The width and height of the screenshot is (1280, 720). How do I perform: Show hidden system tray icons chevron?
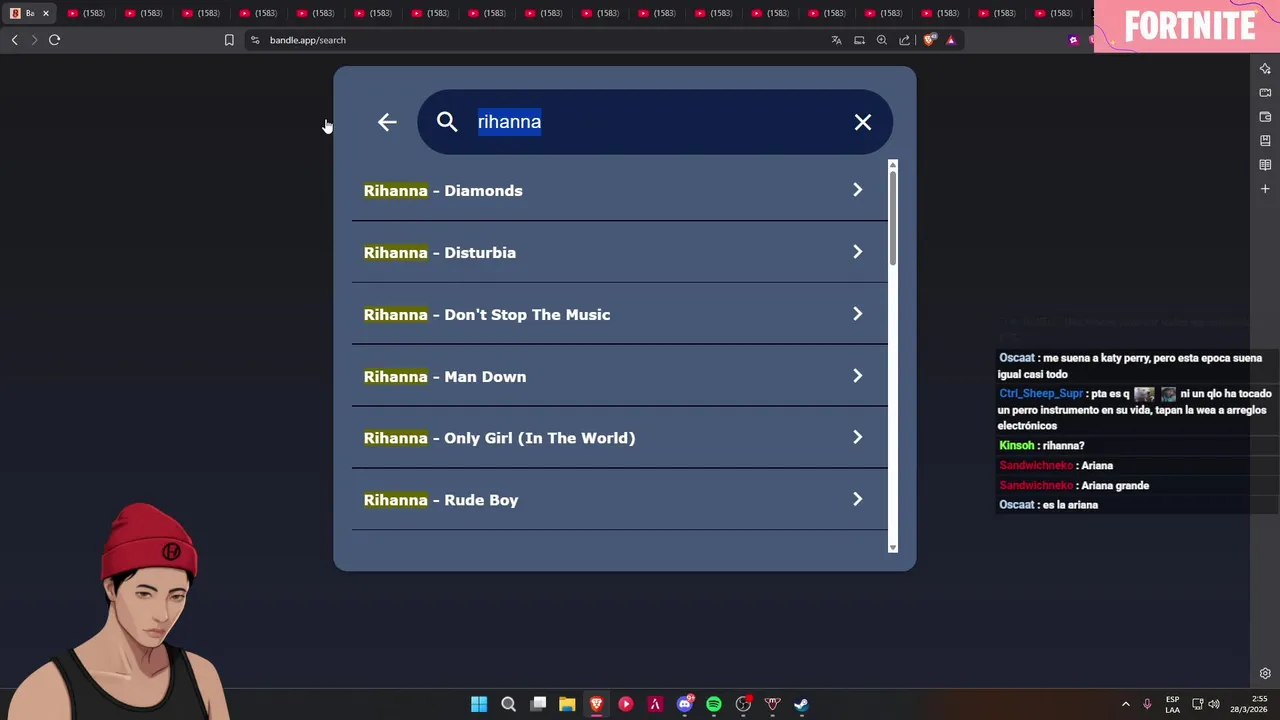coord(1125,704)
